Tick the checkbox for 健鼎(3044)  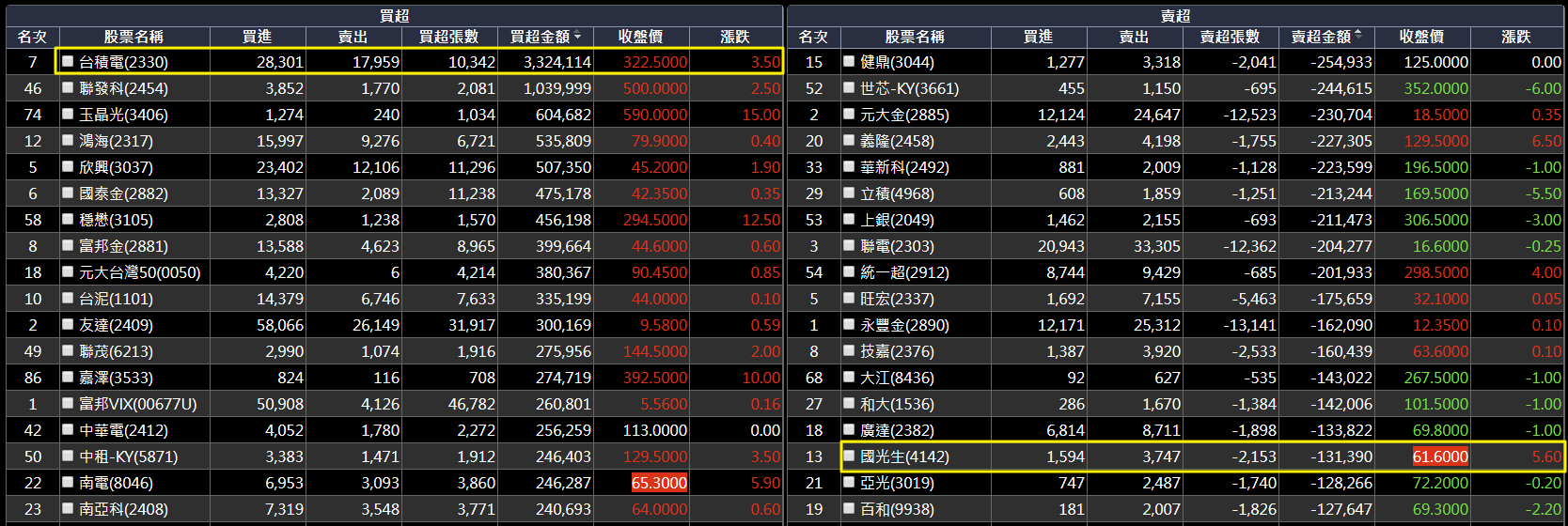coord(849,61)
